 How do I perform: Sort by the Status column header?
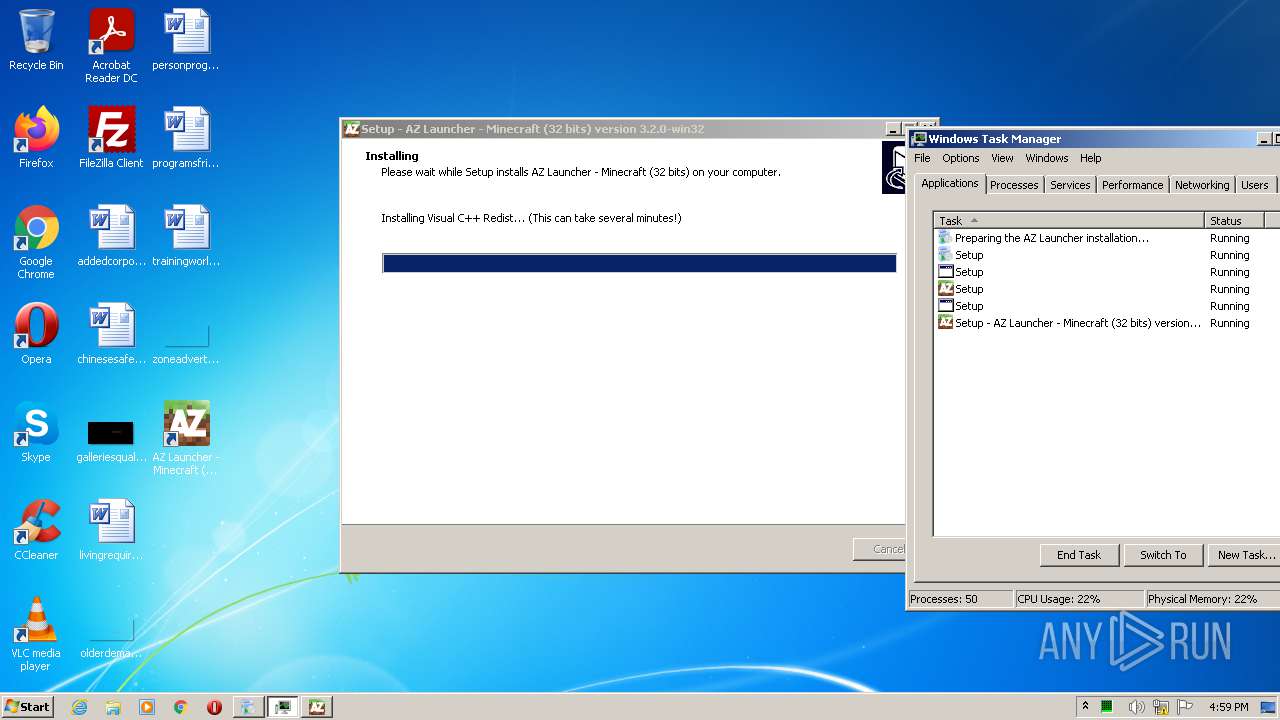pos(1234,220)
